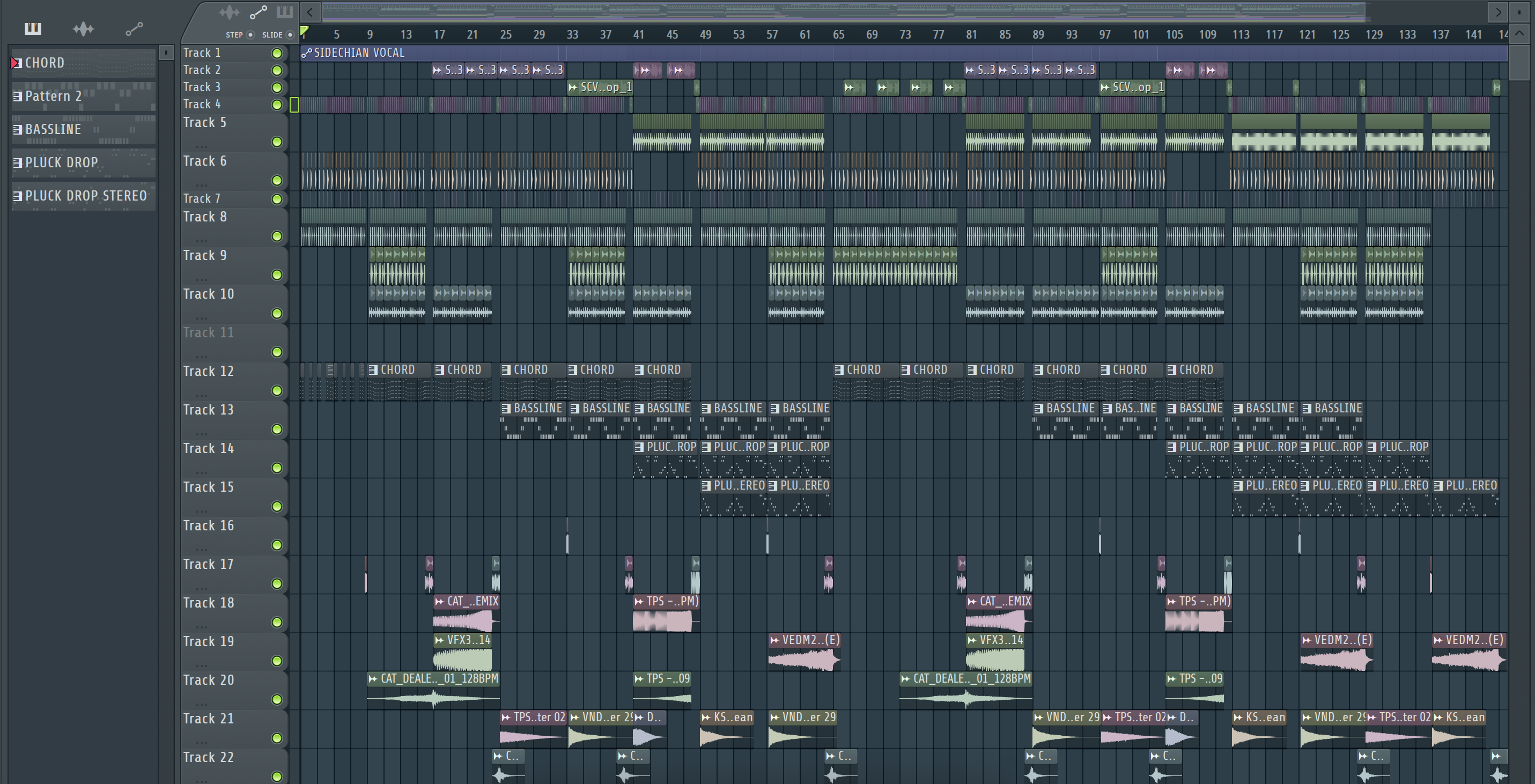Select the first VND..er 29 audio clip on Track 21
The width and height of the screenshot is (1535, 784).
[601, 730]
